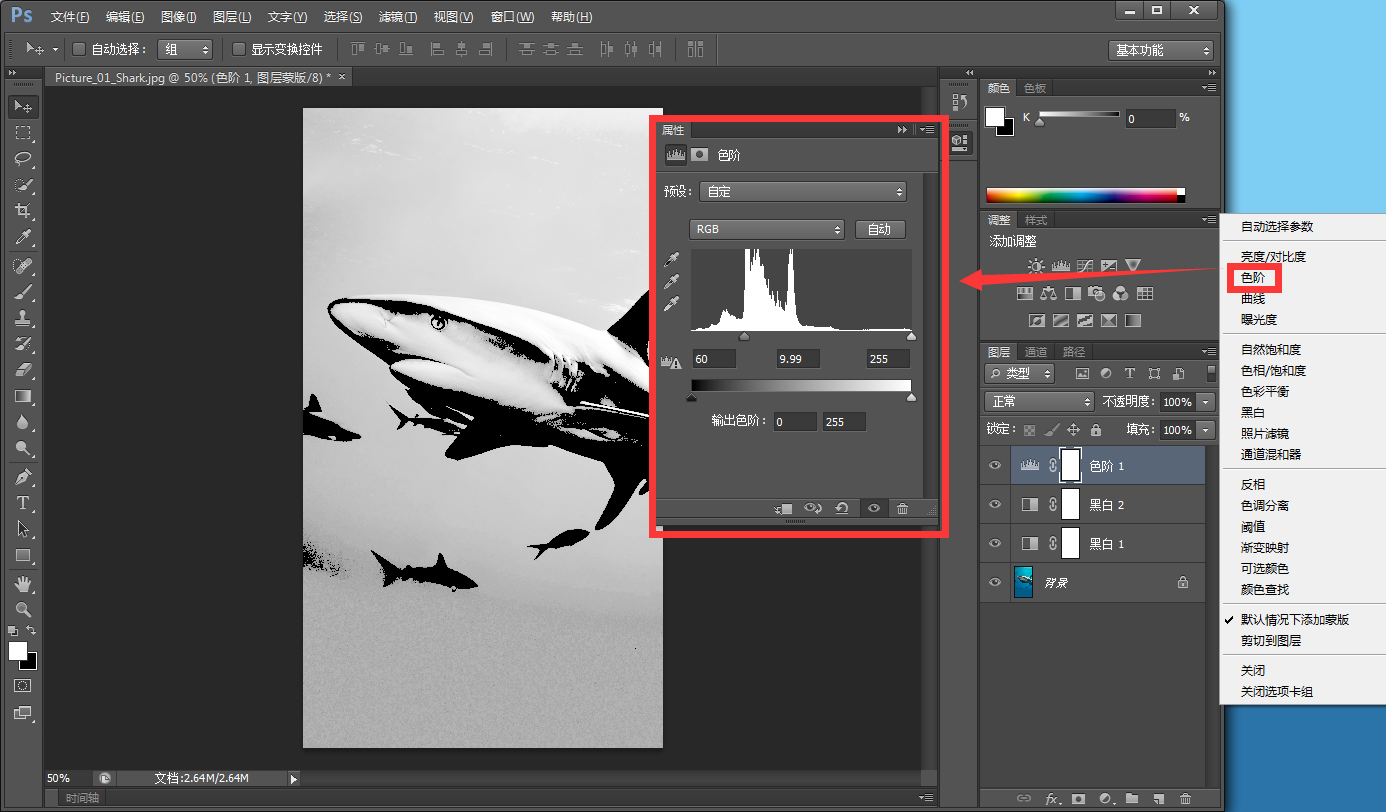Open the 预设 preset dropdown
This screenshot has height=812, width=1386.
[805, 192]
